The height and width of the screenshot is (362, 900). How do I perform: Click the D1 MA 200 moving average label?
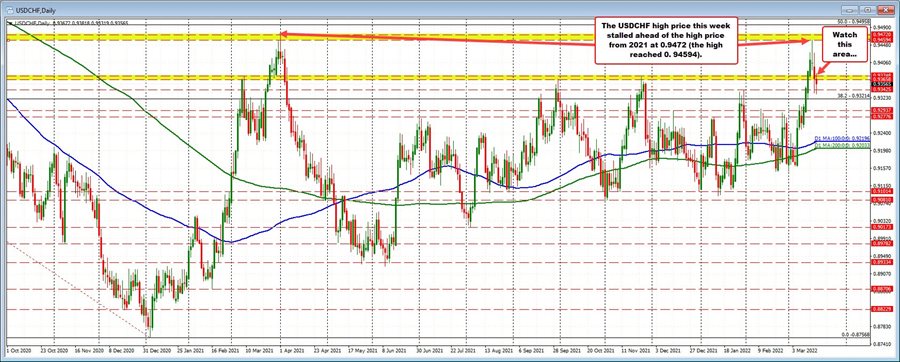click(x=843, y=146)
